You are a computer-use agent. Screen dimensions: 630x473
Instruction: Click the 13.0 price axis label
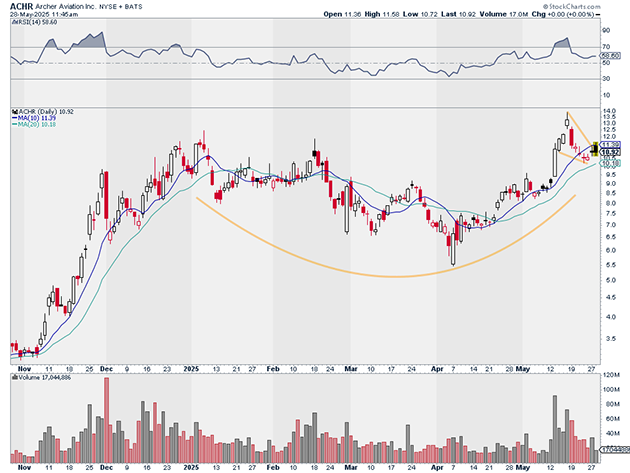[609, 123]
